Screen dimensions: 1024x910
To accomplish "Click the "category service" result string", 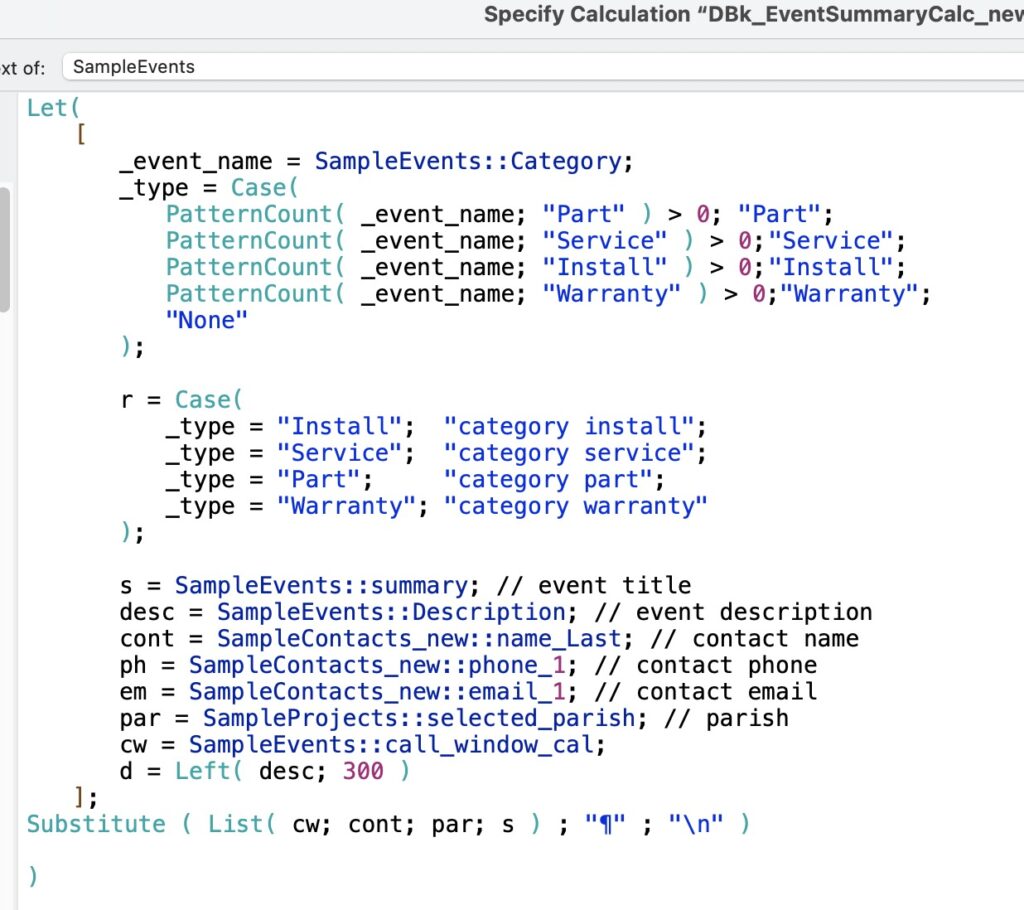I will click(x=575, y=453).
